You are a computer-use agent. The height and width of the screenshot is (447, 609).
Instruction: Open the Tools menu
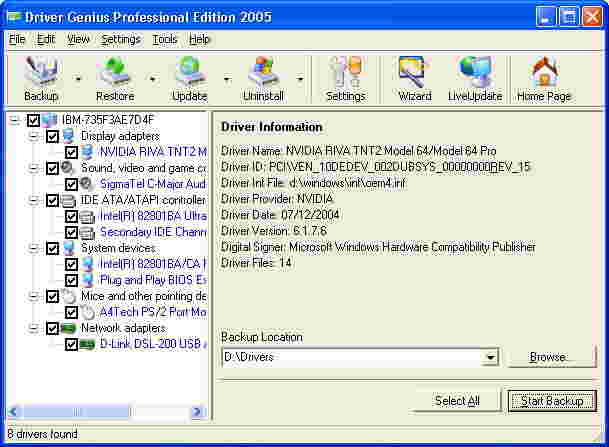pos(165,39)
